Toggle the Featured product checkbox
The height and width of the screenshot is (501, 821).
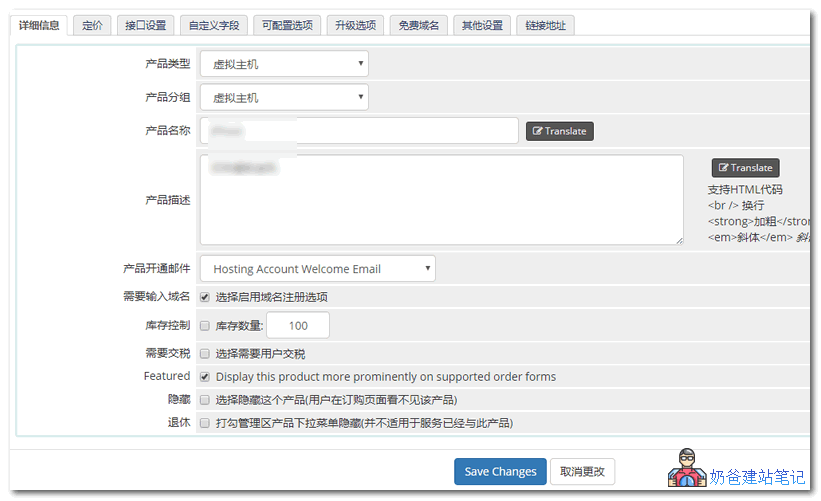point(205,377)
